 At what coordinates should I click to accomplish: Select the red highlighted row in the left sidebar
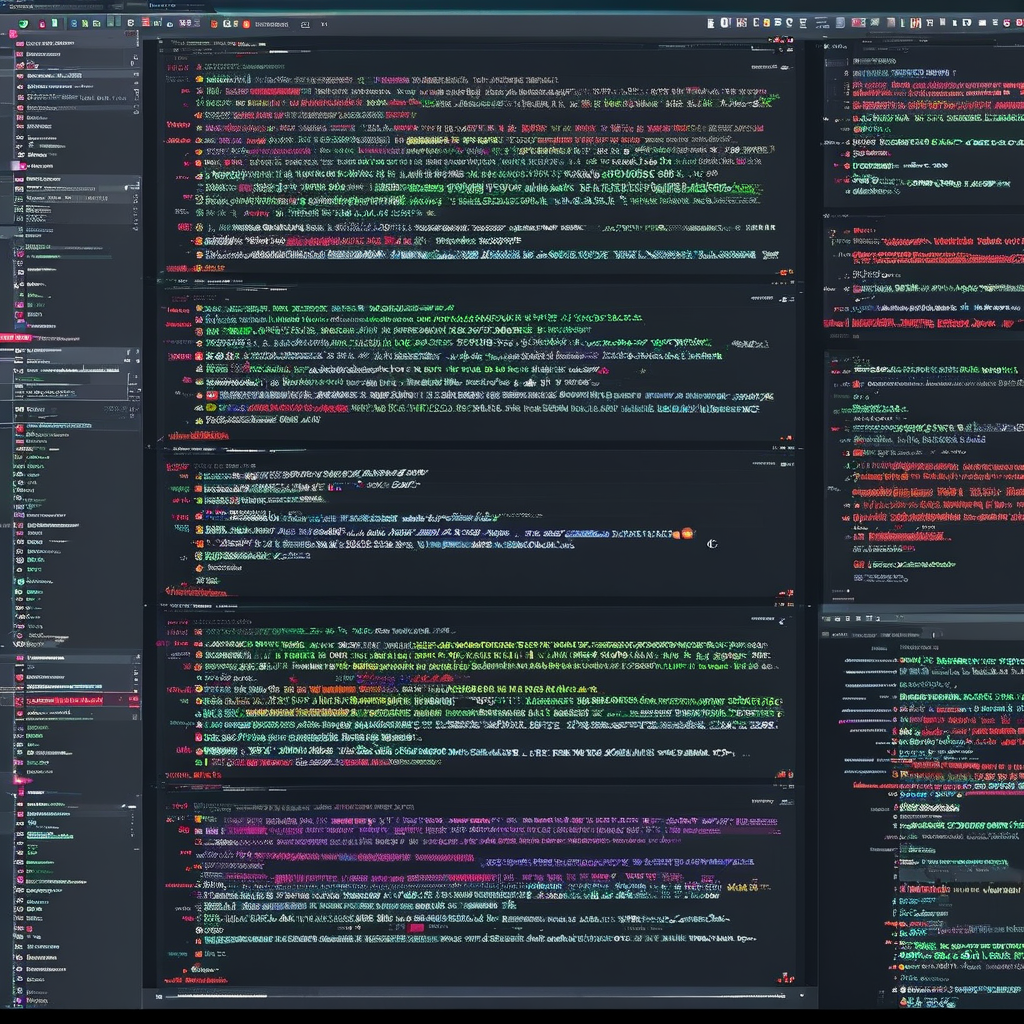point(75,700)
